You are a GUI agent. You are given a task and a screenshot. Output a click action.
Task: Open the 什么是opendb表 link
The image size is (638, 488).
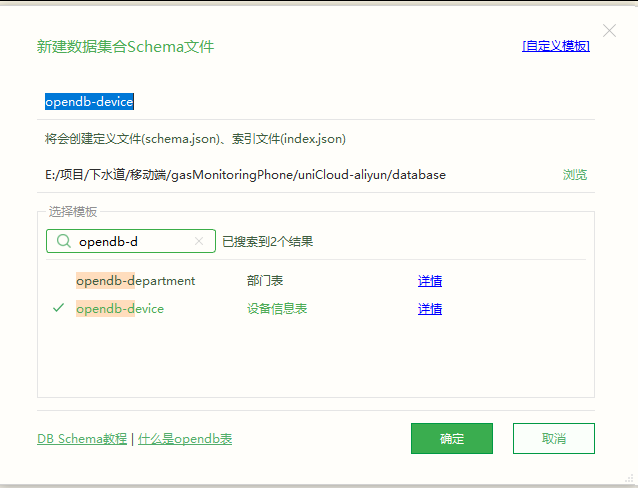click(x=185, y=439)
